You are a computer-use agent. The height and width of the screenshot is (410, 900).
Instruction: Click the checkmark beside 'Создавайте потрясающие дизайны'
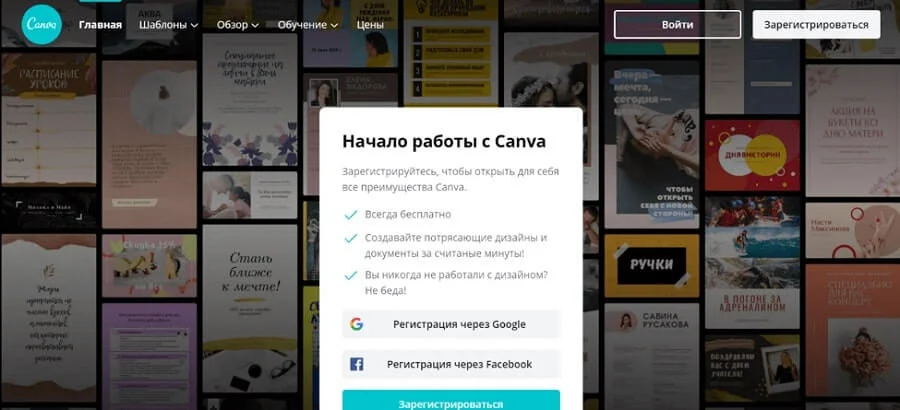coord(350,238)
